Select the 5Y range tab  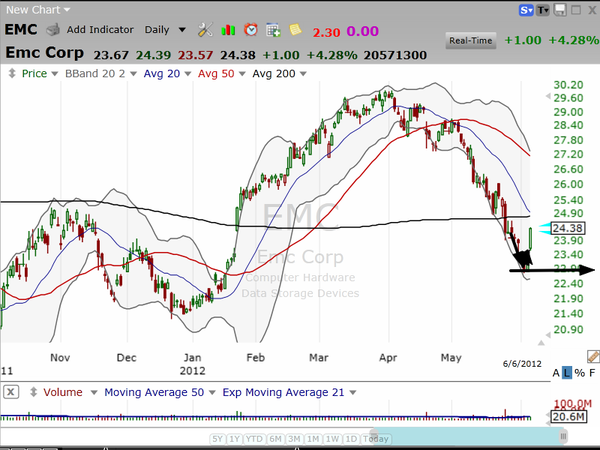click(x=218, y=439)
